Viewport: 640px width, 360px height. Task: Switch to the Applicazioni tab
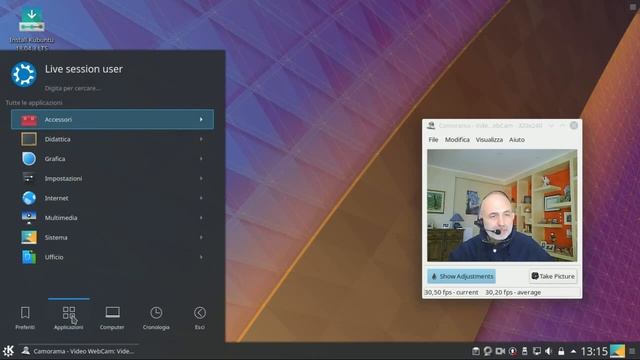tap(69, 318)
